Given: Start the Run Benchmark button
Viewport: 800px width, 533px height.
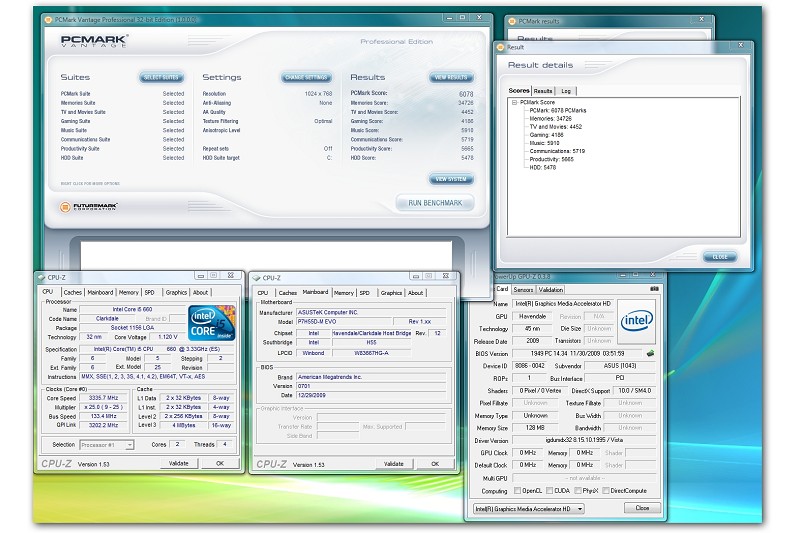Looking at the screenshot, I should [x=435, y=203].
